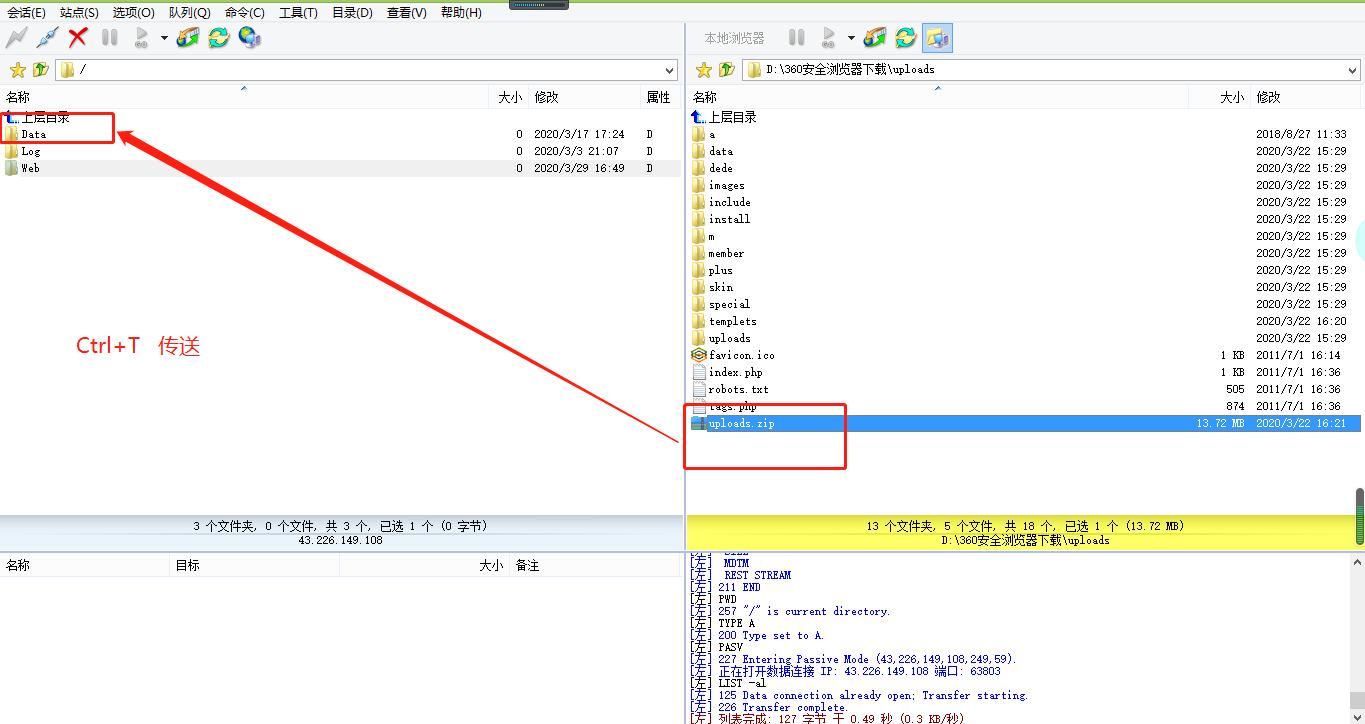Refresh the local pane file list

(x=906, y=38)
